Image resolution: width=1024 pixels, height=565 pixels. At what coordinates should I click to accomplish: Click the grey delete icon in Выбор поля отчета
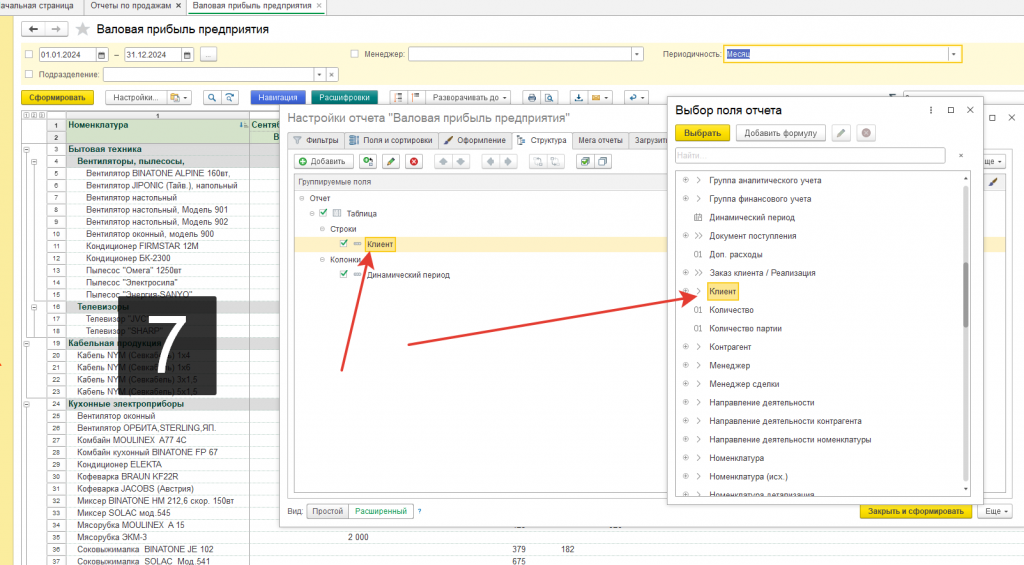pos(866,133)
